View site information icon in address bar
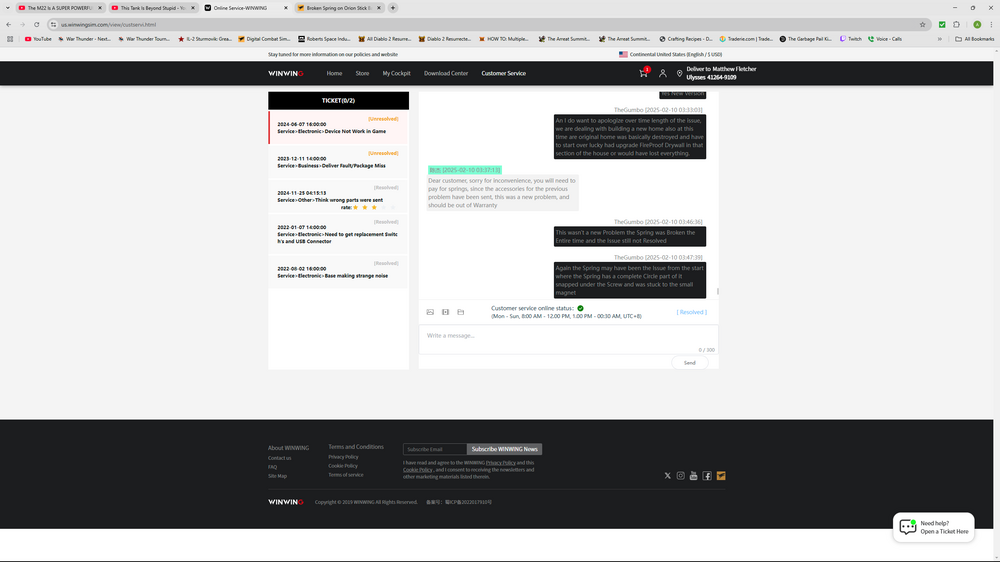Viewport: 1000px width, 562px height. 54,24
